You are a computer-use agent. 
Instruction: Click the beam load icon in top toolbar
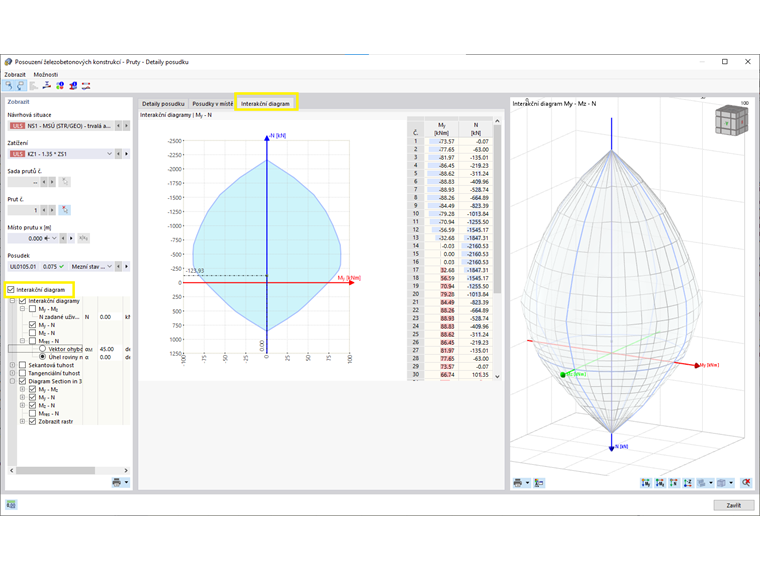(x=47, y=86)
